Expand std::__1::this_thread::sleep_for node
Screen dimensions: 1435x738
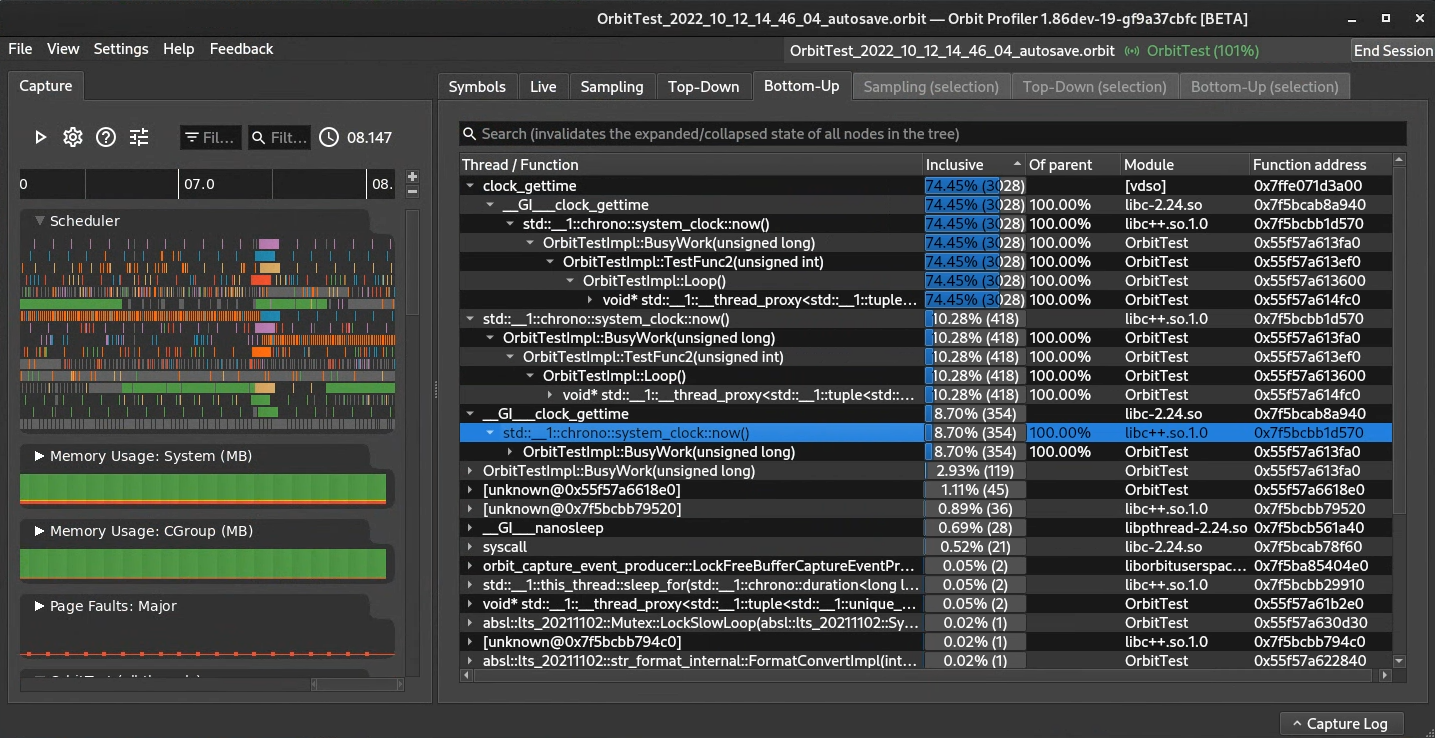(470, 585)
